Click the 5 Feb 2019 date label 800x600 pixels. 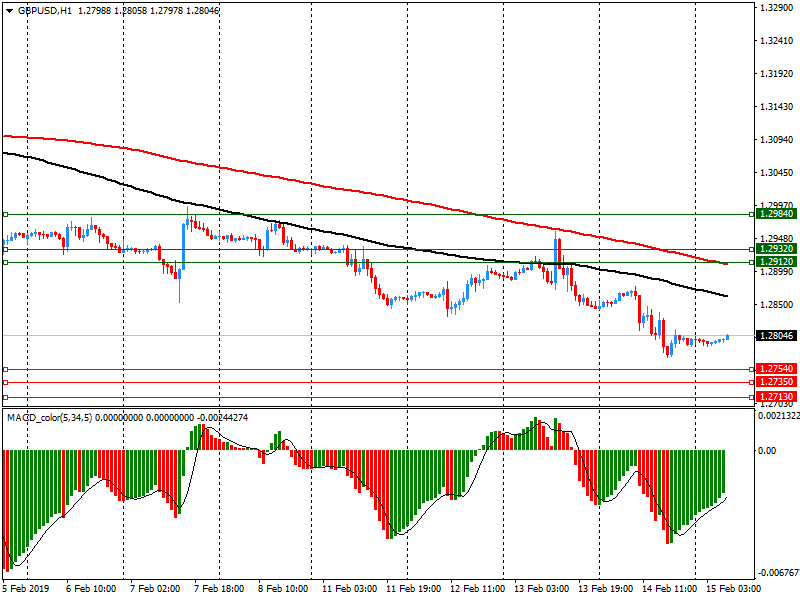click(24, 589)
